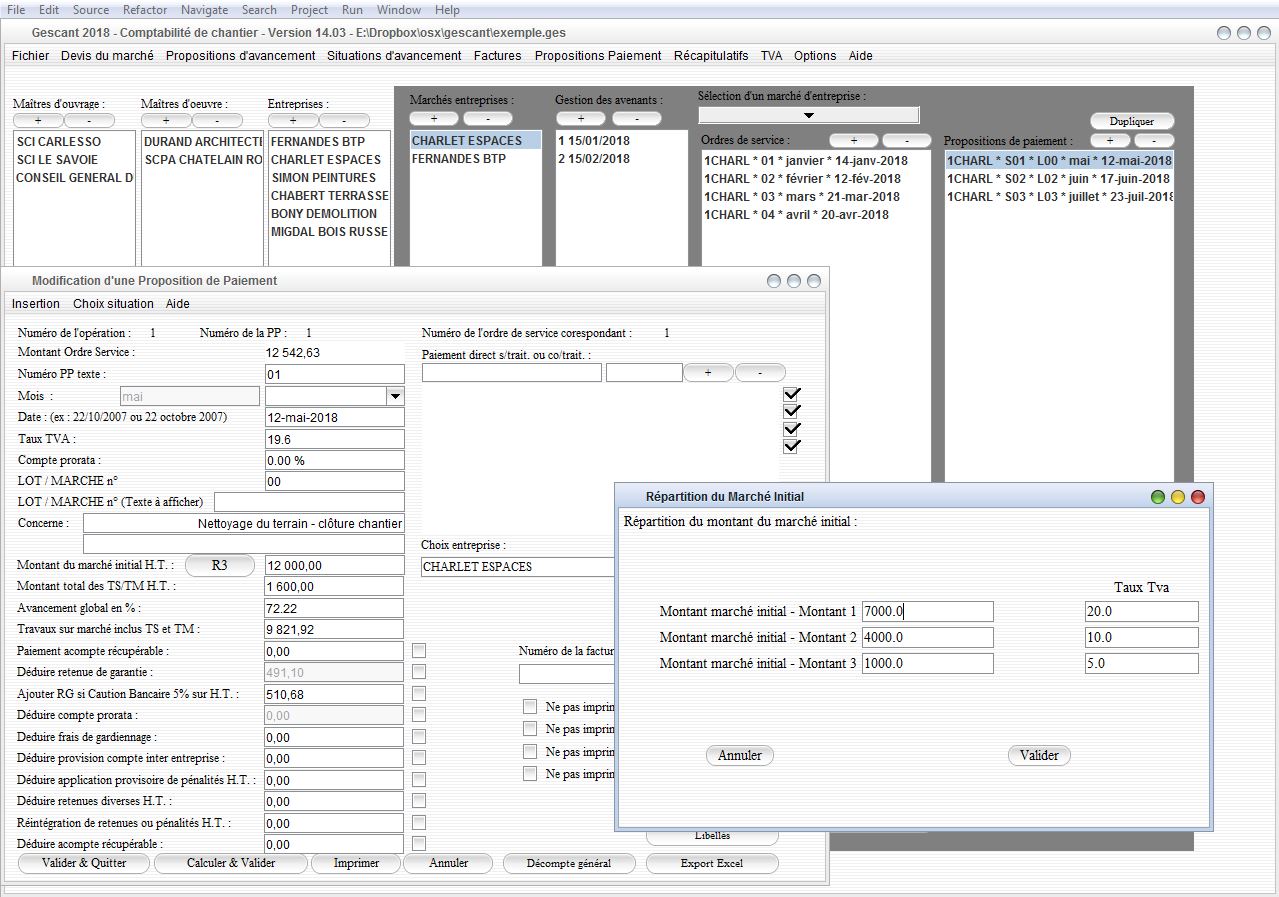This screenshot has height=897, width=1279.
Task: Delete an Ordre de service with minus
Action: tap(906, 141)
